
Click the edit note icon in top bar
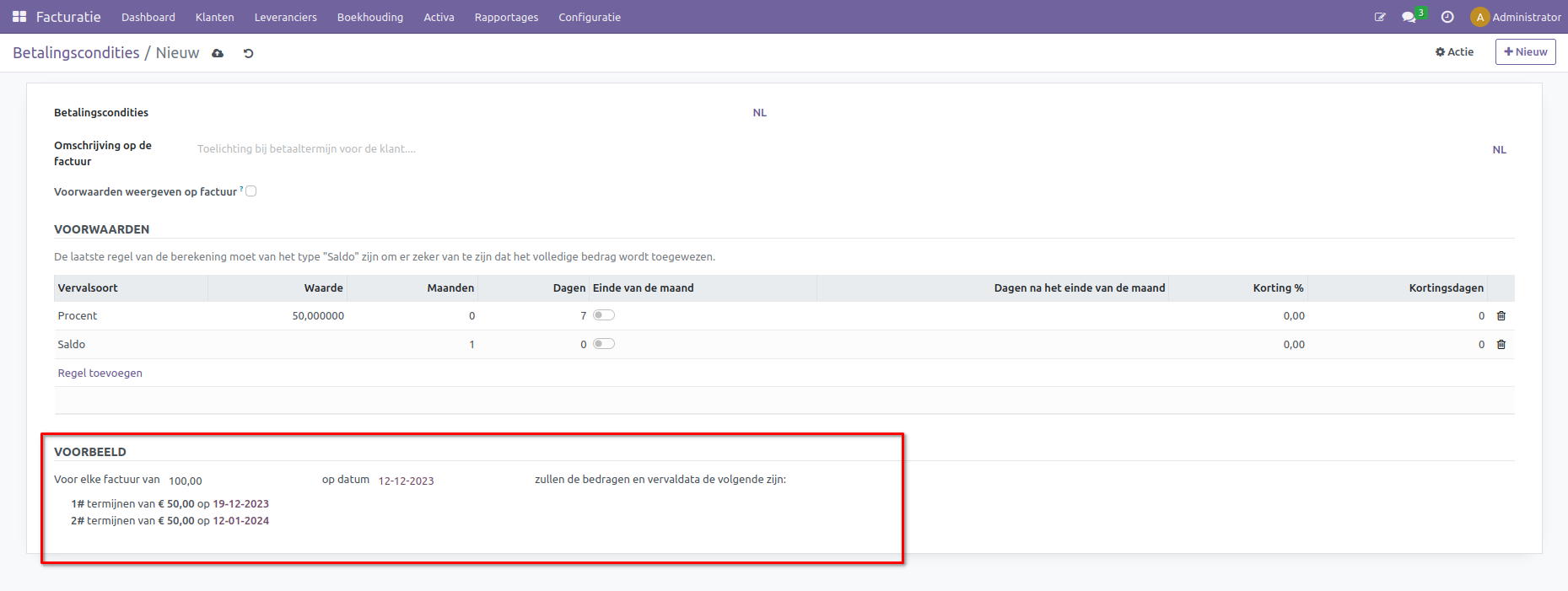coord(1380,17)
